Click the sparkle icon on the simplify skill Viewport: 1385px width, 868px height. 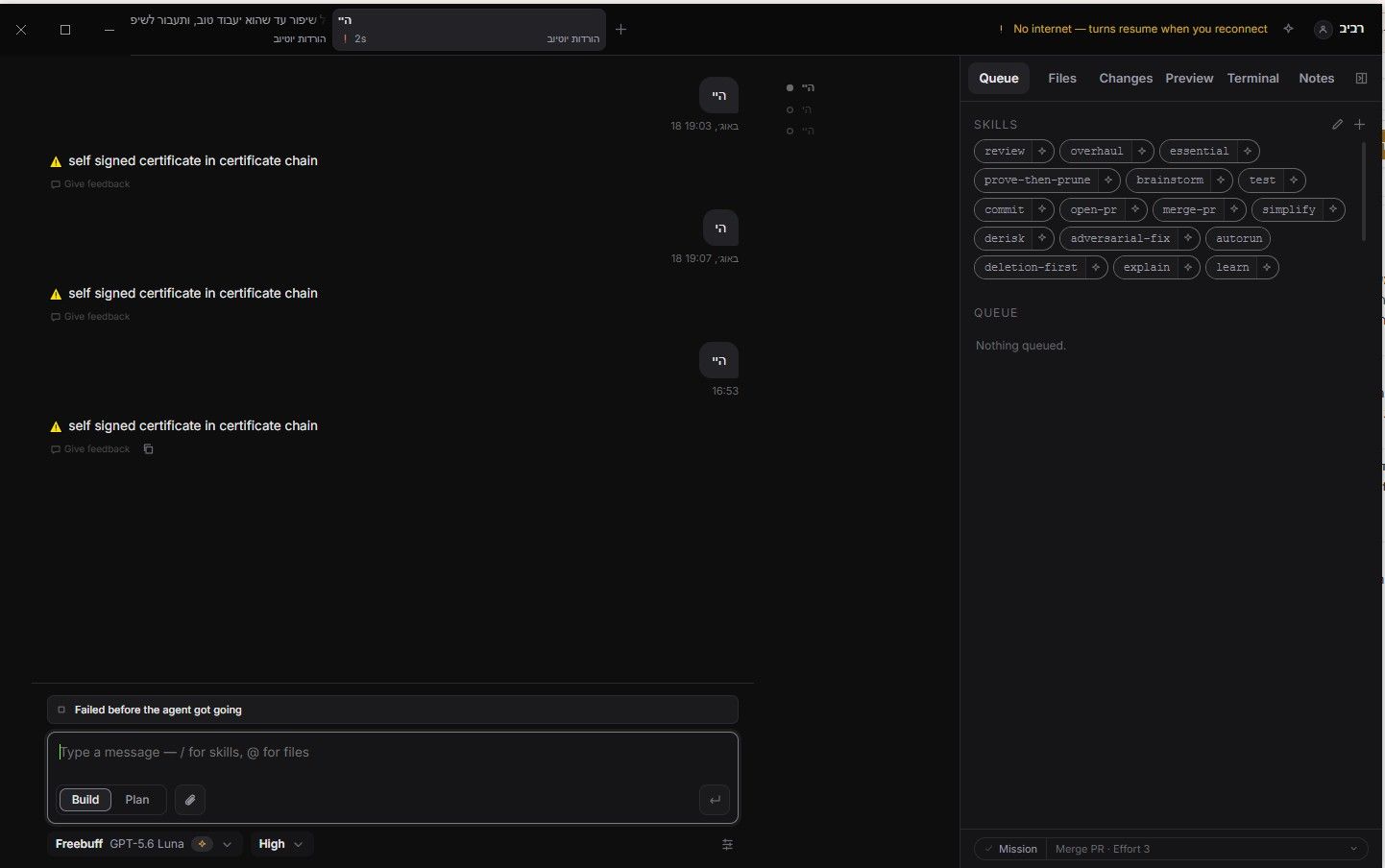(x=1333, y=209)
